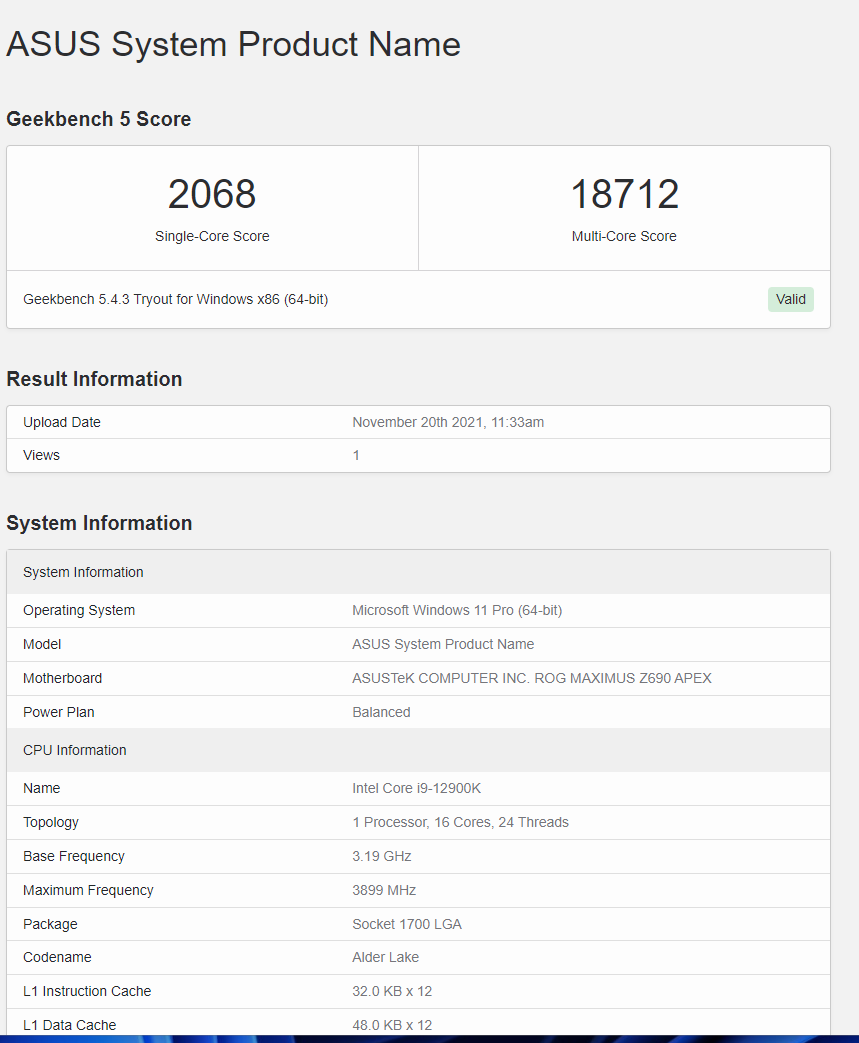Click "ASUSTeK COMPUTER INC. ROG MAXIMUS Z690 APEX"
859x1043 pixels.
(x=532, y=678)
